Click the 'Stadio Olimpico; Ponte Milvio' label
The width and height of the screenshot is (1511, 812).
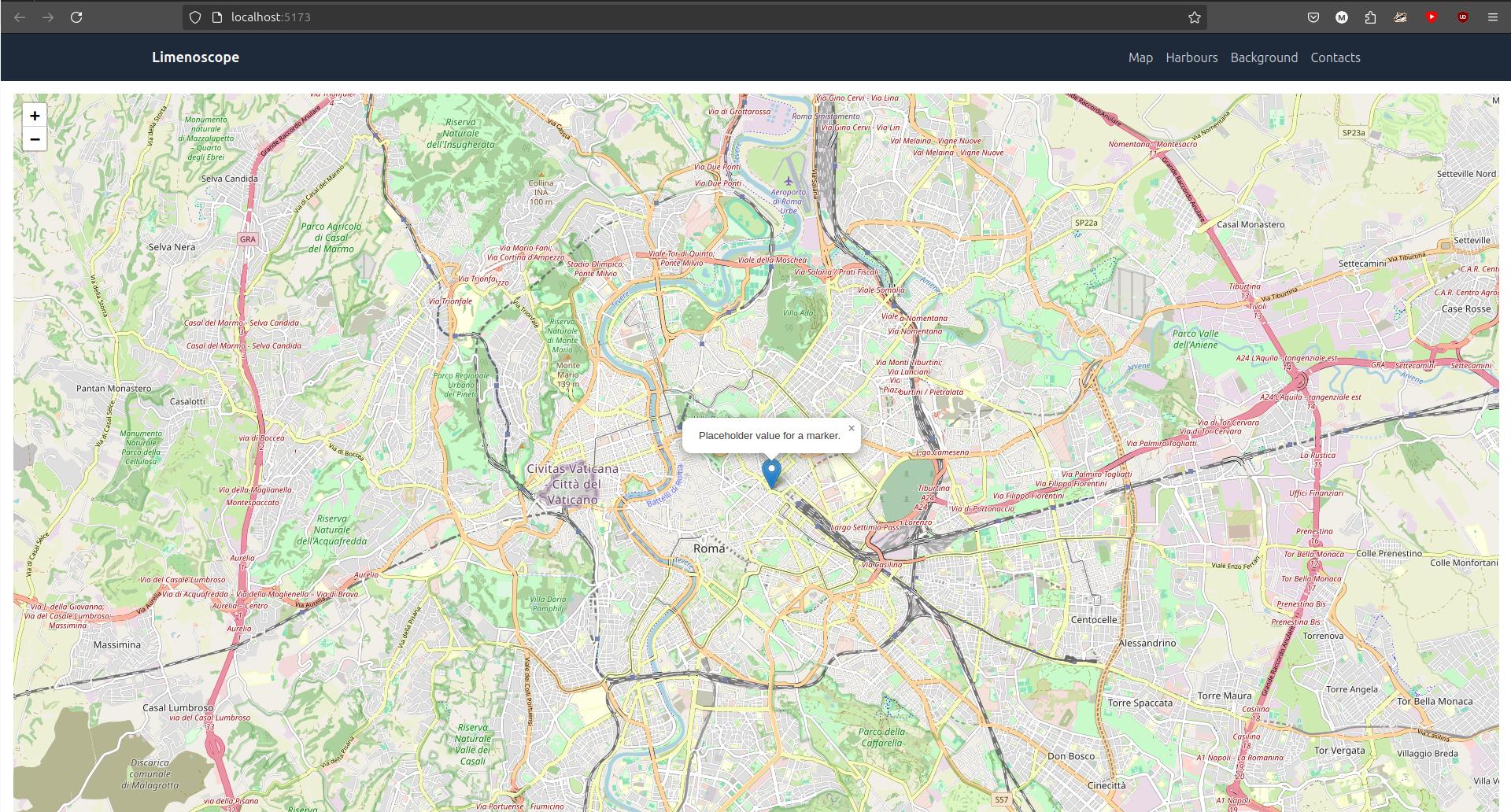pos(595,269)
